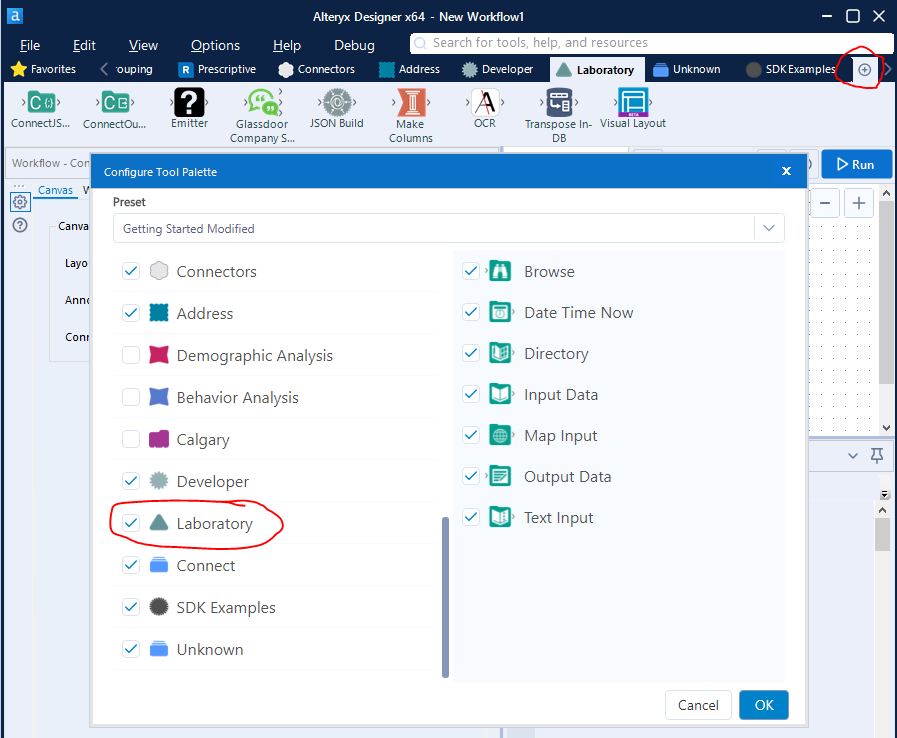Select the OCR tool
Screen dimensions: 897x738
[x=484, y=103]
